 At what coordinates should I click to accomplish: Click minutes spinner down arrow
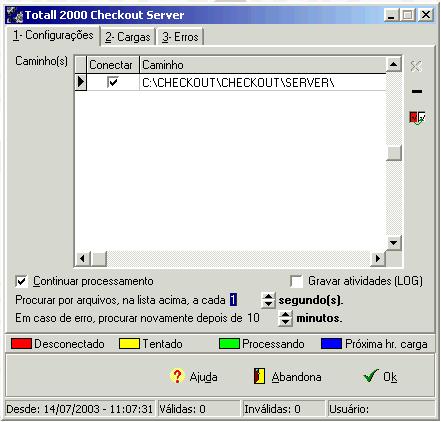pos(285,322)
